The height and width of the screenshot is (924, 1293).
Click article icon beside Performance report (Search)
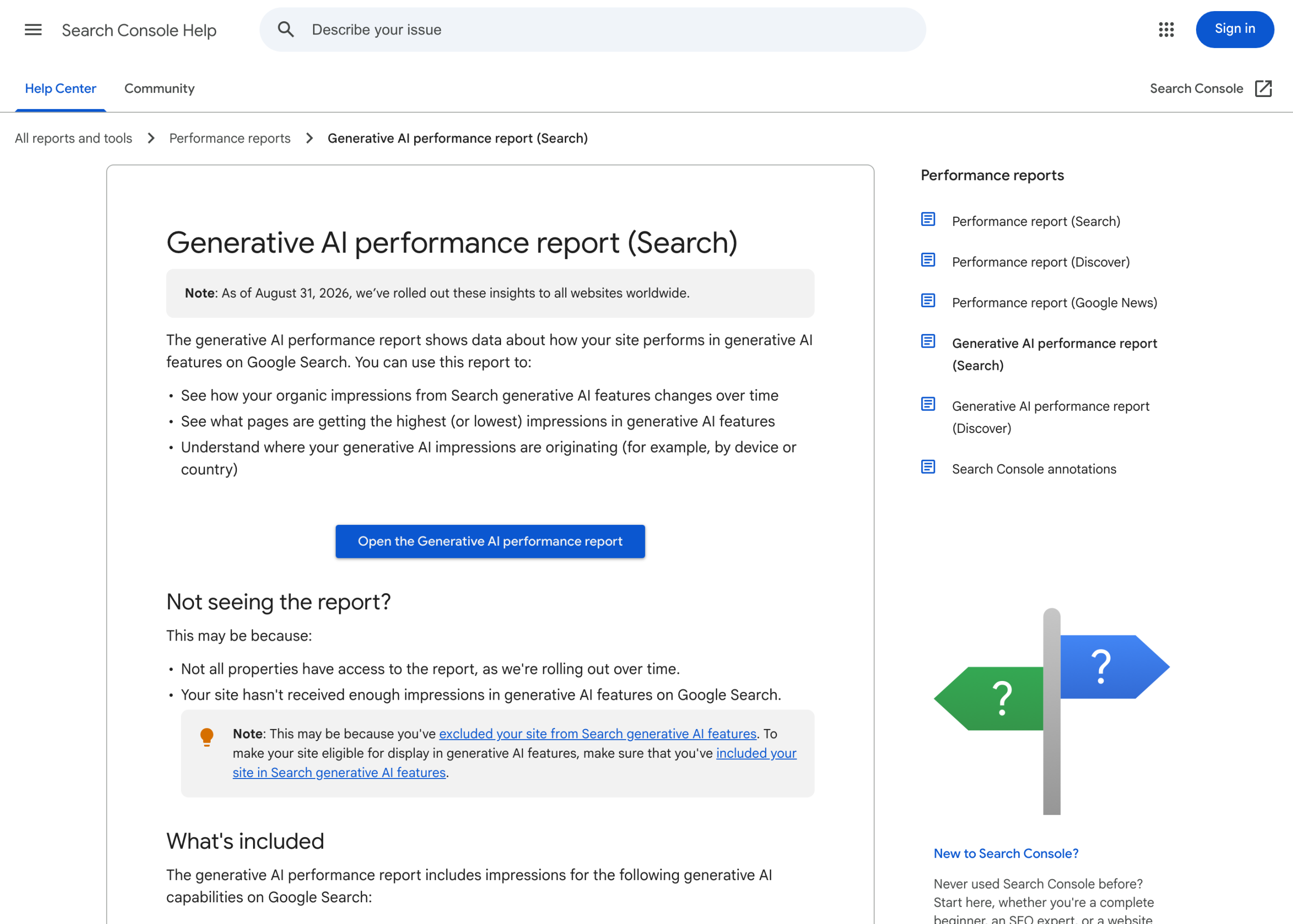928,220
